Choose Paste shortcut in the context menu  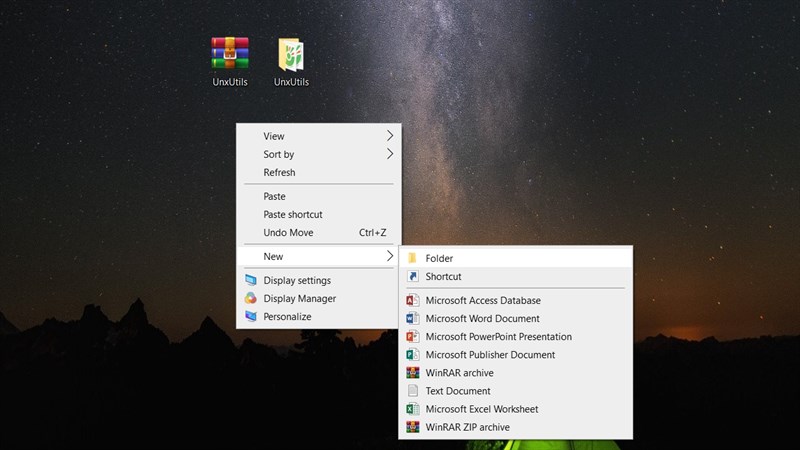293,214
